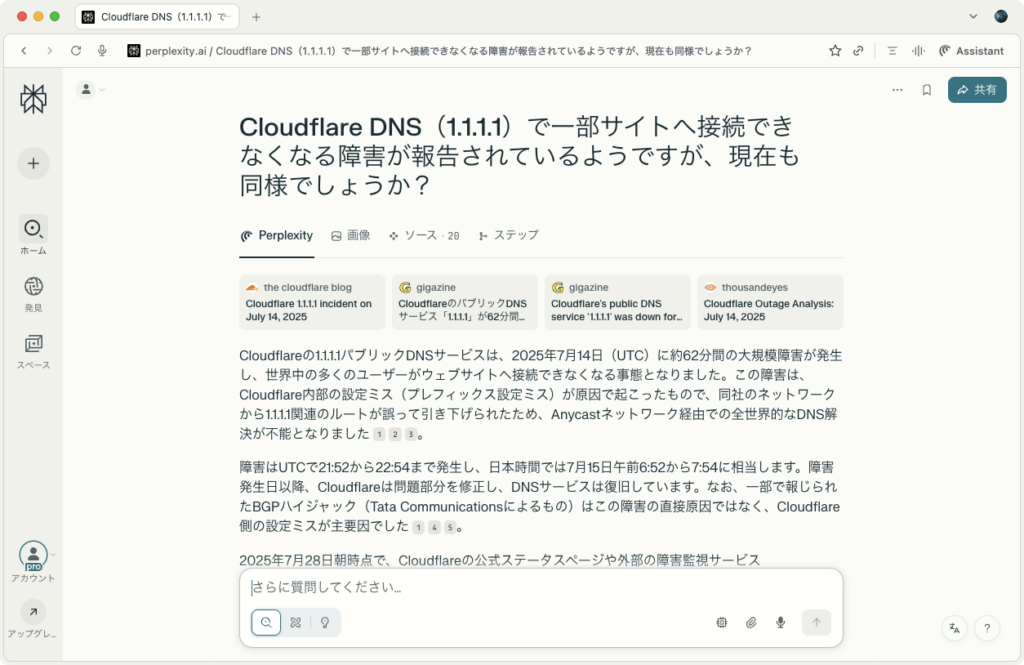Save the thread with the bookmark icon
Image resolution: width=1024 pixels, height=665 pixels.
[926, 90]
